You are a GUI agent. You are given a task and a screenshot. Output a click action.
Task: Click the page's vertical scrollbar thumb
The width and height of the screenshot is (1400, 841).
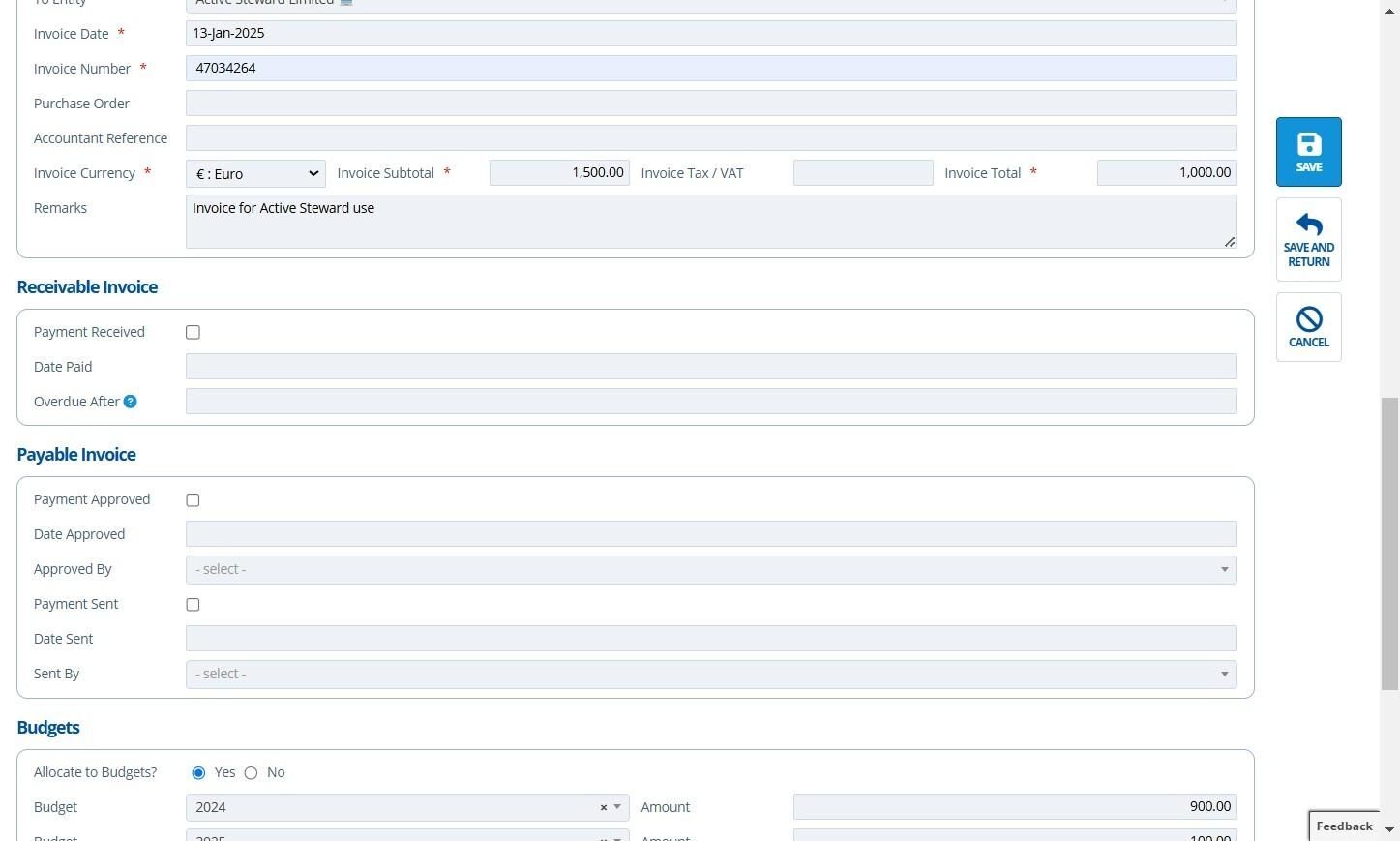tap(1389, 543)
